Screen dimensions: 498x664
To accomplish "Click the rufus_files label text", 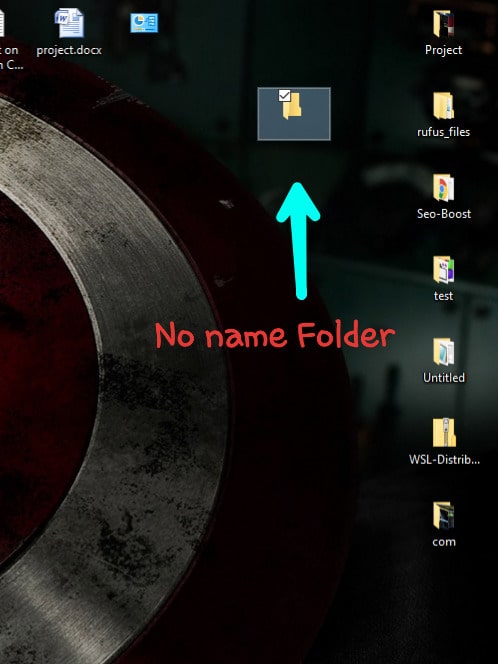I will pyautogui.click(x=443, y=132).
